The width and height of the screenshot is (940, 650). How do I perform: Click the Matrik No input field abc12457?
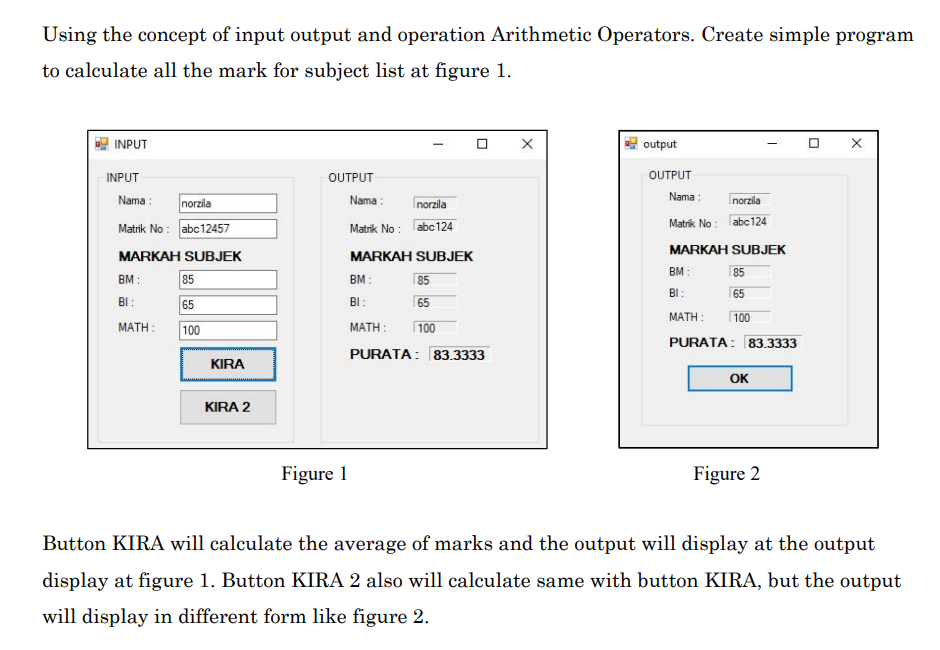tap(228, 228)
